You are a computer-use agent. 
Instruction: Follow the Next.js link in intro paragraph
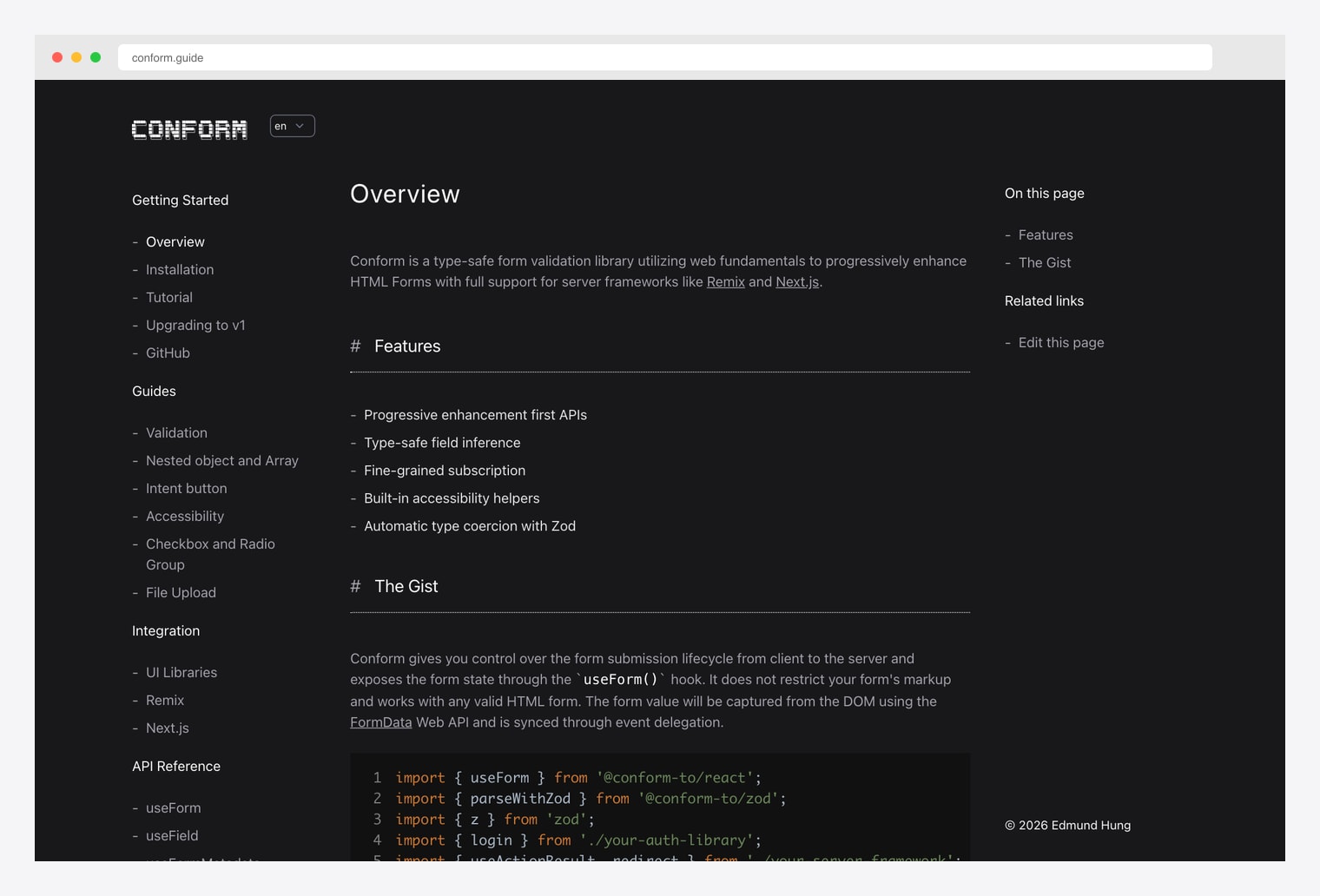tap(797, 281)
